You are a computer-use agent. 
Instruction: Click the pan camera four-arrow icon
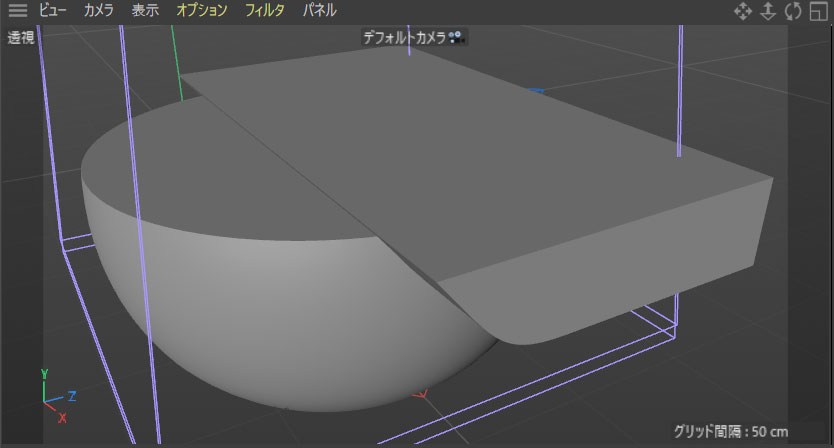click(x=743, y=11)
